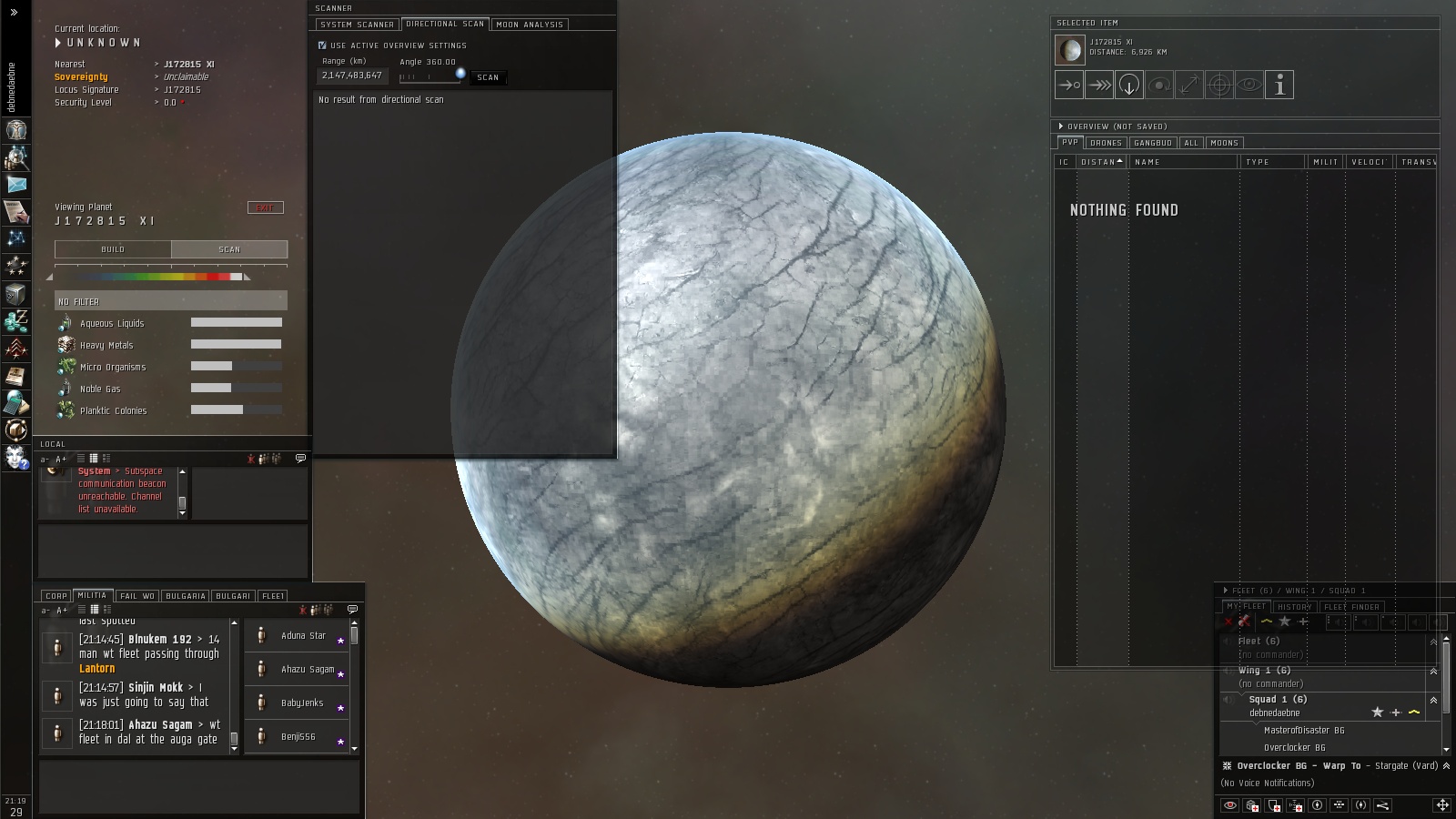The height and width of the screenshot is (819, 1456).
Task: Open the star map constellation icon
Action: click(16, 238)
